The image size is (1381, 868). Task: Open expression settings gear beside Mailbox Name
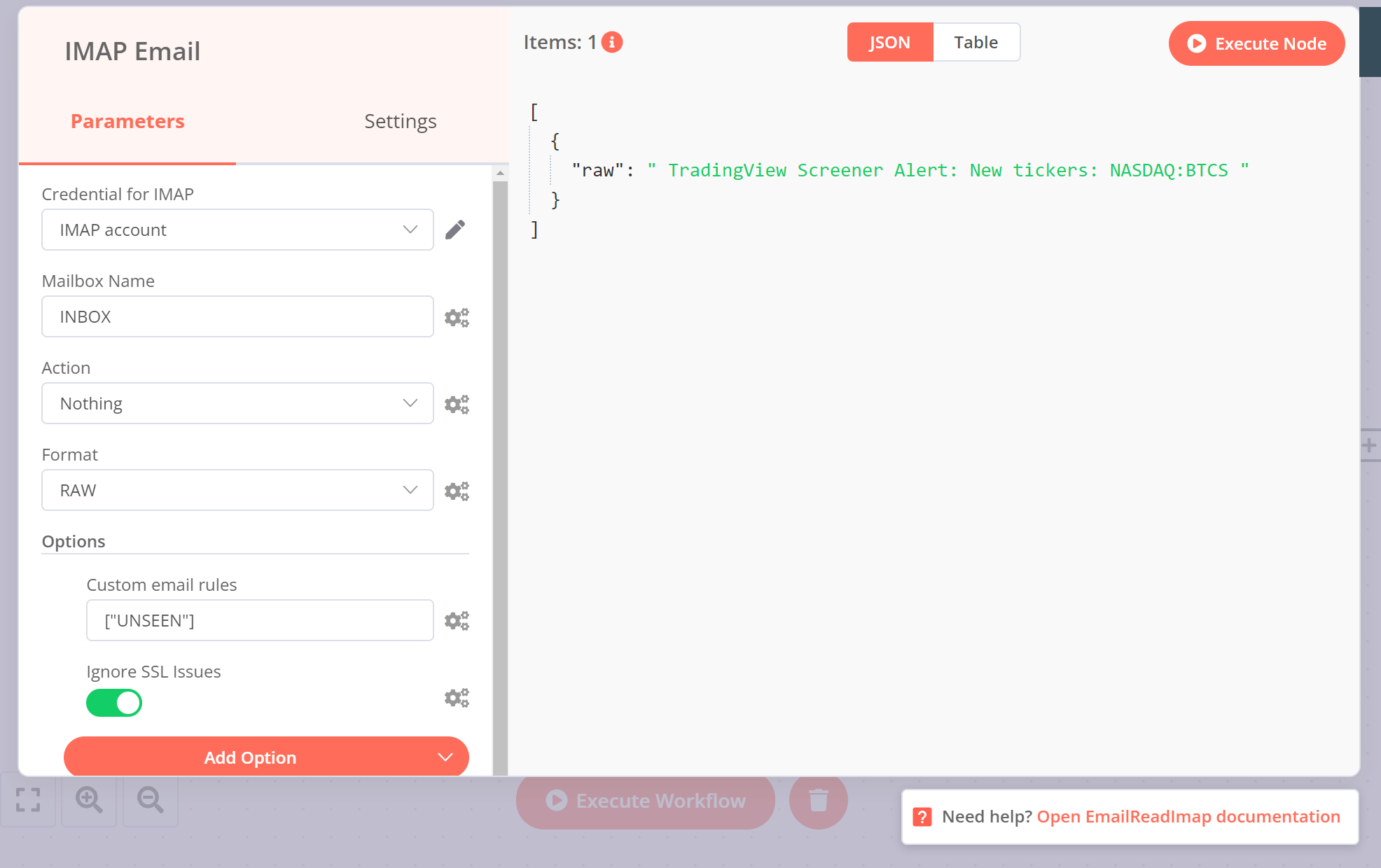tap(457, 316)
